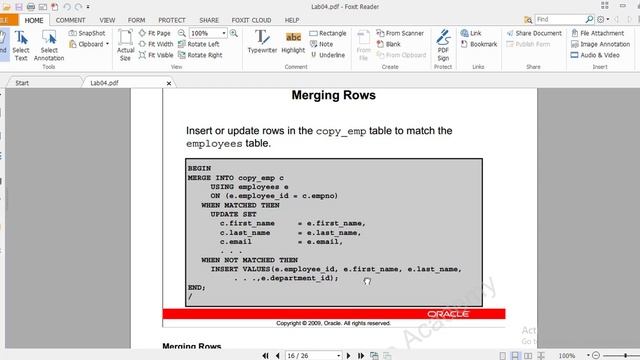
Task: Click the Print icon in quick access toolbar
Action: click(31, 7)
